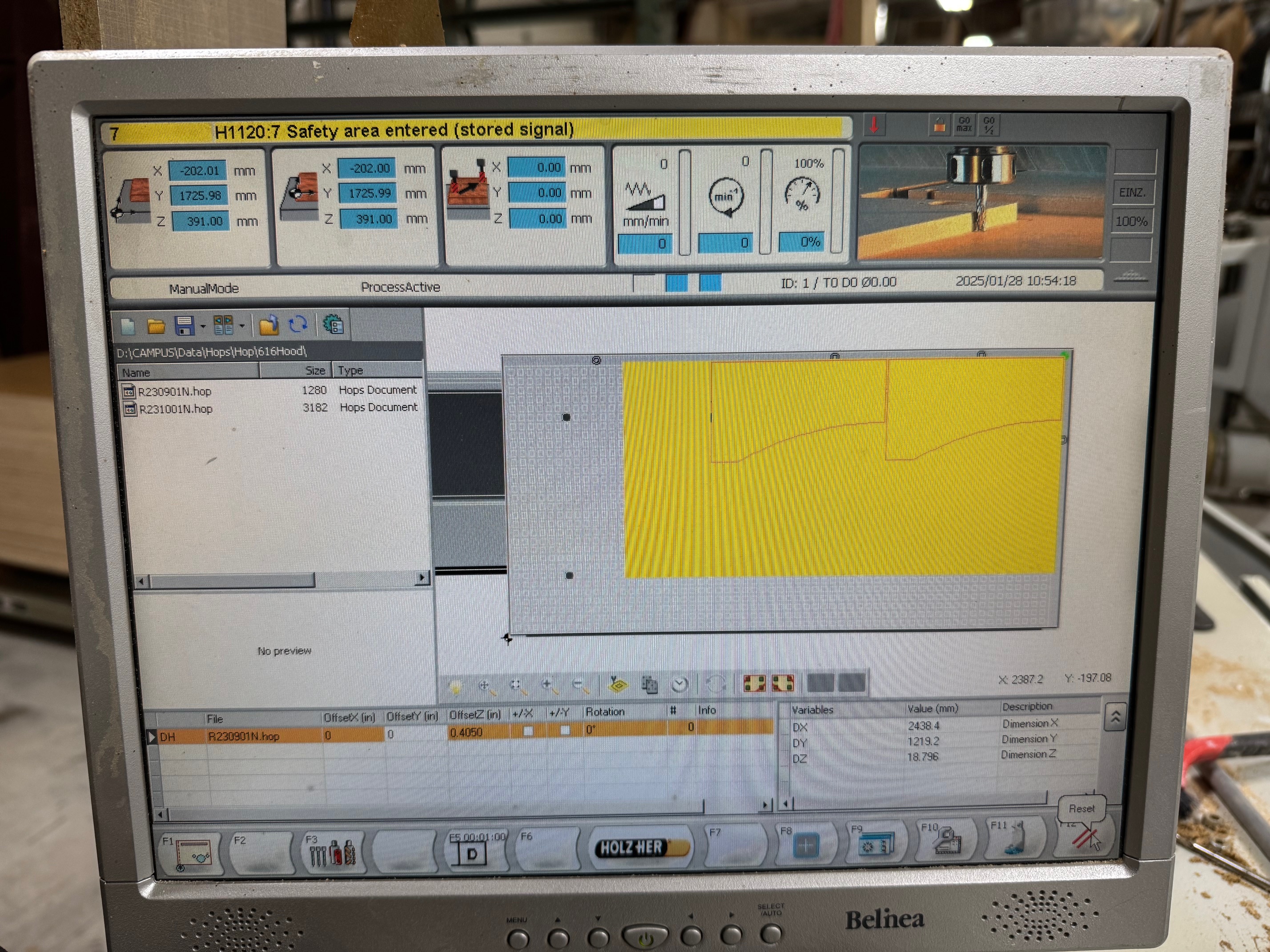
Task: Open the yellow folder icon in file toolbar
Action: [x=156, y=327]
